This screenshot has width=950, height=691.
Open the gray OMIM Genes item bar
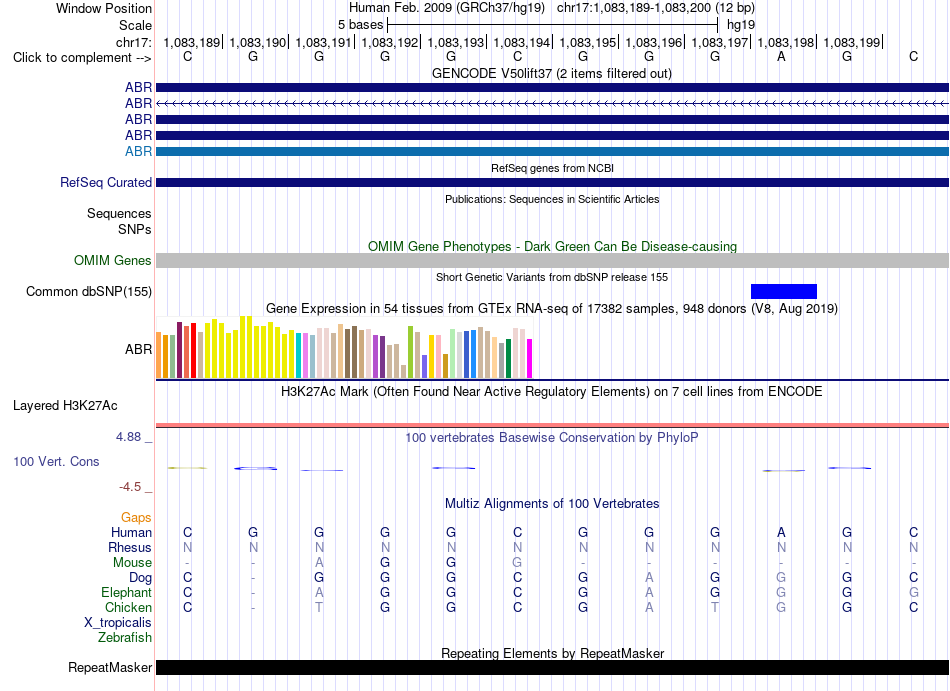pos(552,260)
